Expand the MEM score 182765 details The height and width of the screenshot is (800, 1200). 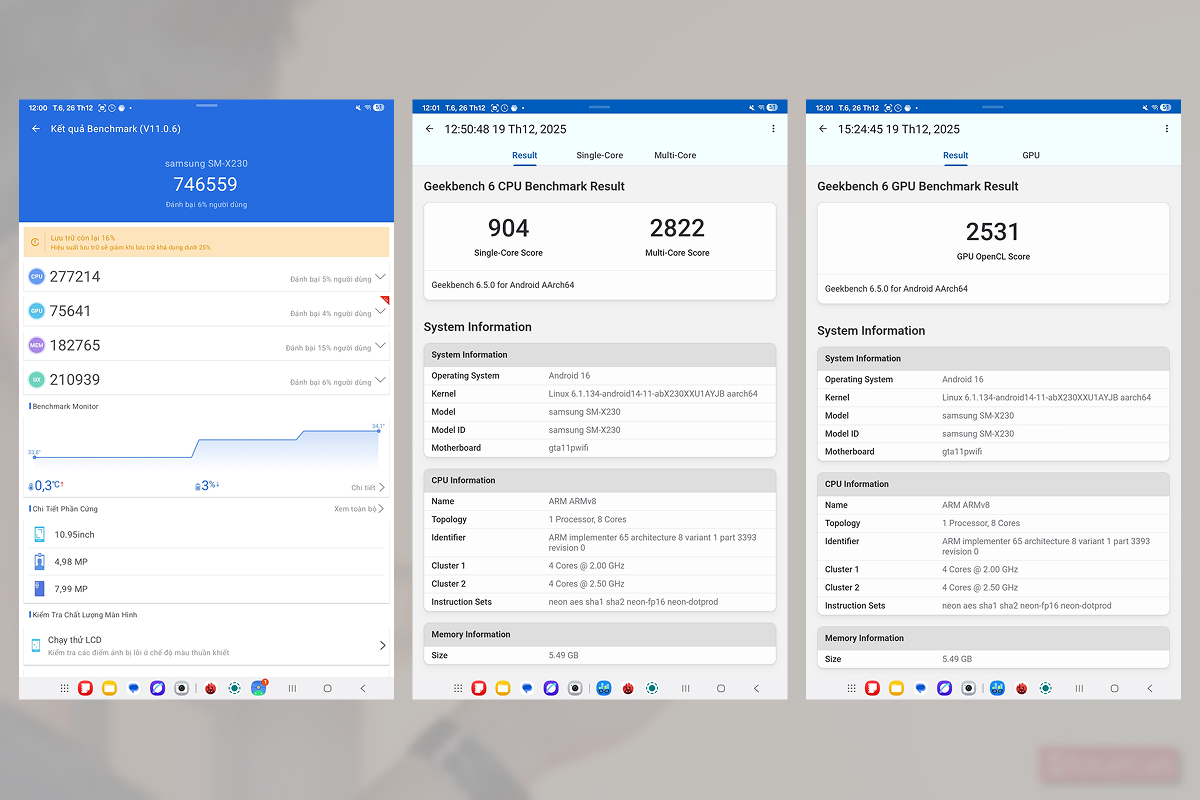[x=380, y=345]
